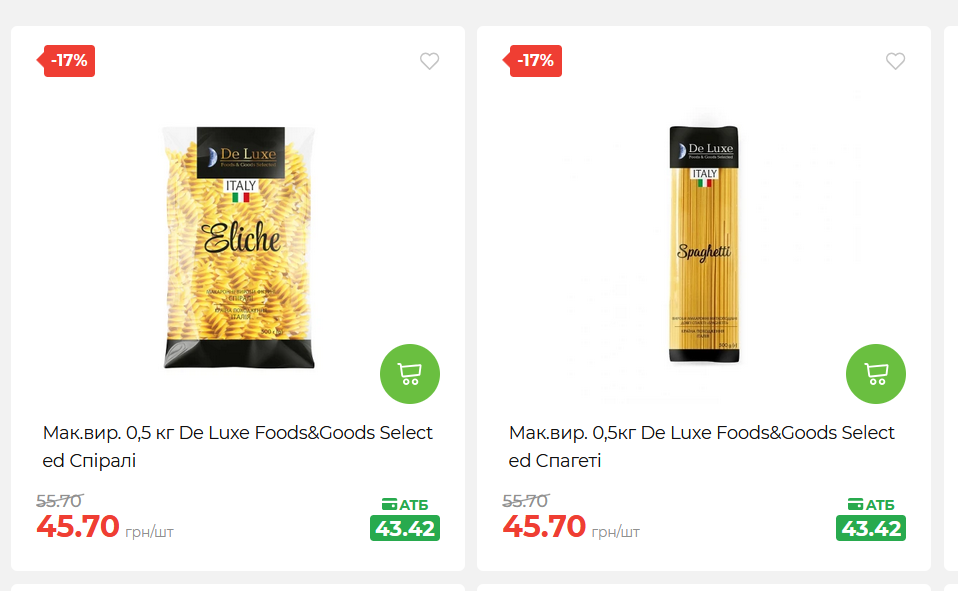Click the red 45.70 price of Спагеті
958x591 pixels.
tap(544, 526)
